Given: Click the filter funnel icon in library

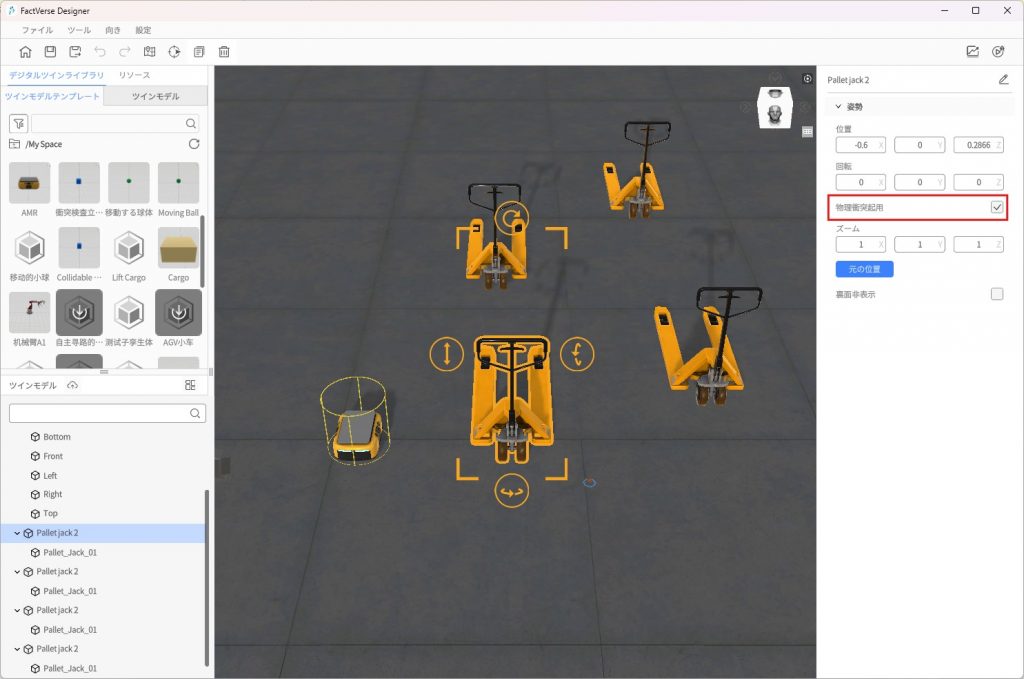Looking at the screenshot, I should tap(18, 123).
